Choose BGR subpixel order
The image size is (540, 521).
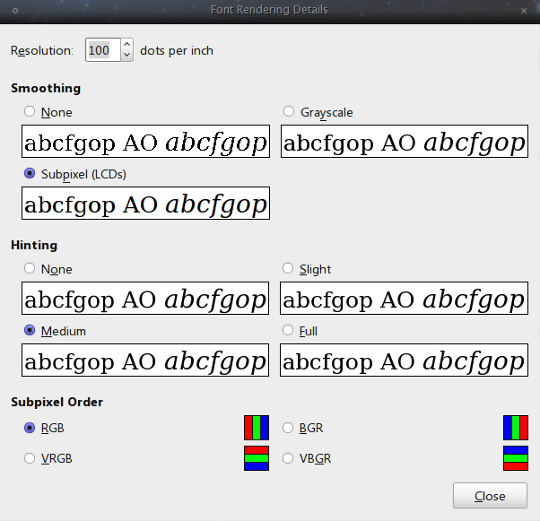pos(288,428)
